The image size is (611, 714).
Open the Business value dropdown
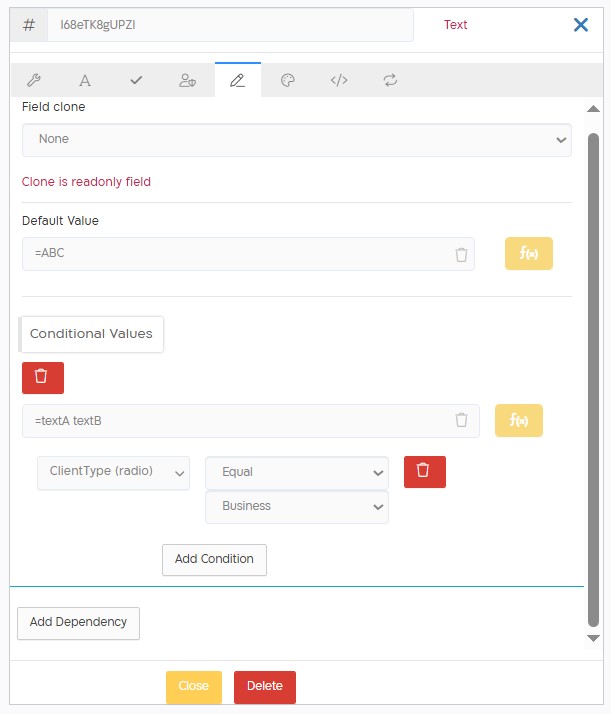pyautogui.click(x=297, y=507)
